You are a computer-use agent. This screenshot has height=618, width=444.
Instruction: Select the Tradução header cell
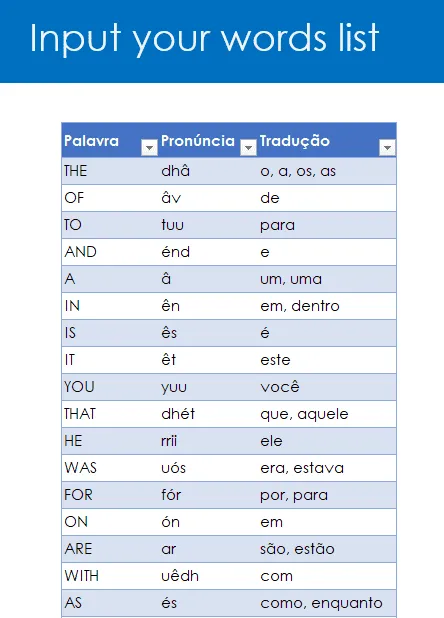(327, 140)
